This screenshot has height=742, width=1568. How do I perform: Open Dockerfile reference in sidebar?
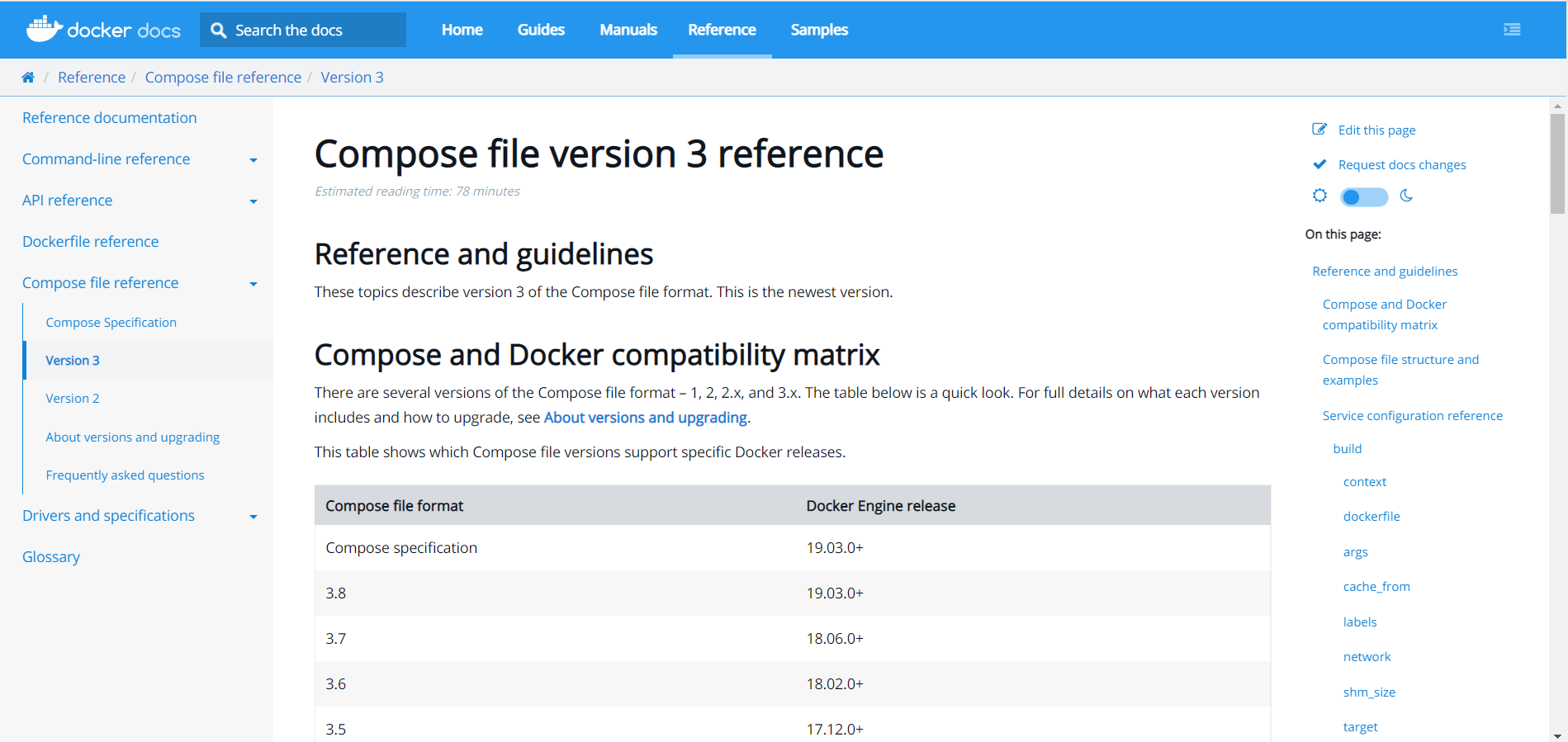(90, 241)
